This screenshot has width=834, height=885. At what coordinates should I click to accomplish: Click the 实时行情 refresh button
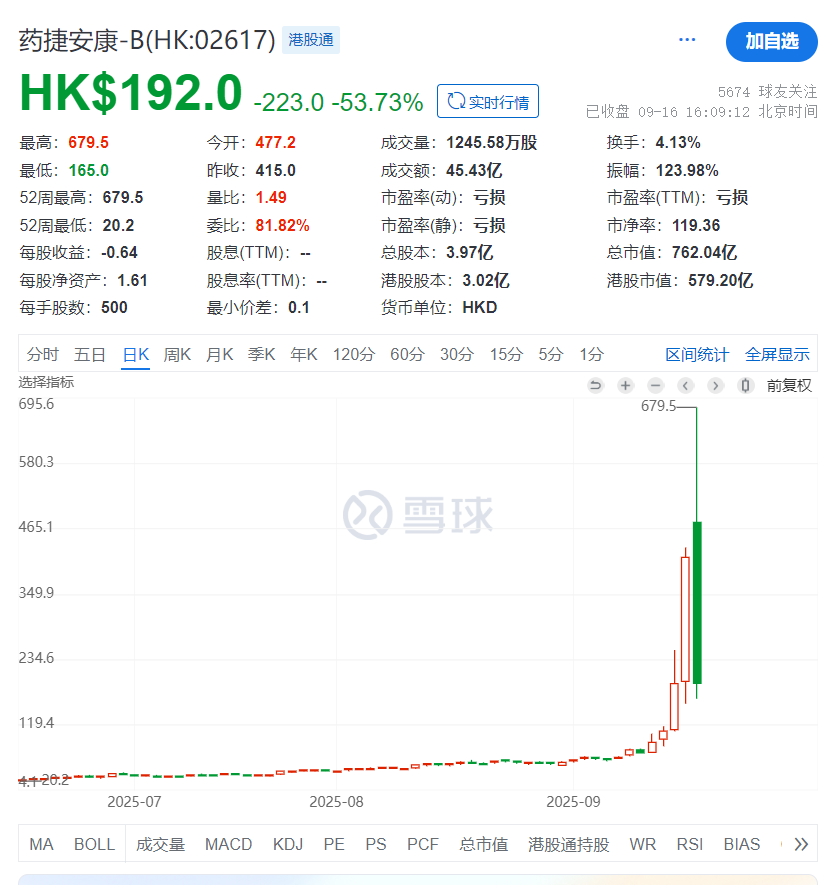pos(488,102)
